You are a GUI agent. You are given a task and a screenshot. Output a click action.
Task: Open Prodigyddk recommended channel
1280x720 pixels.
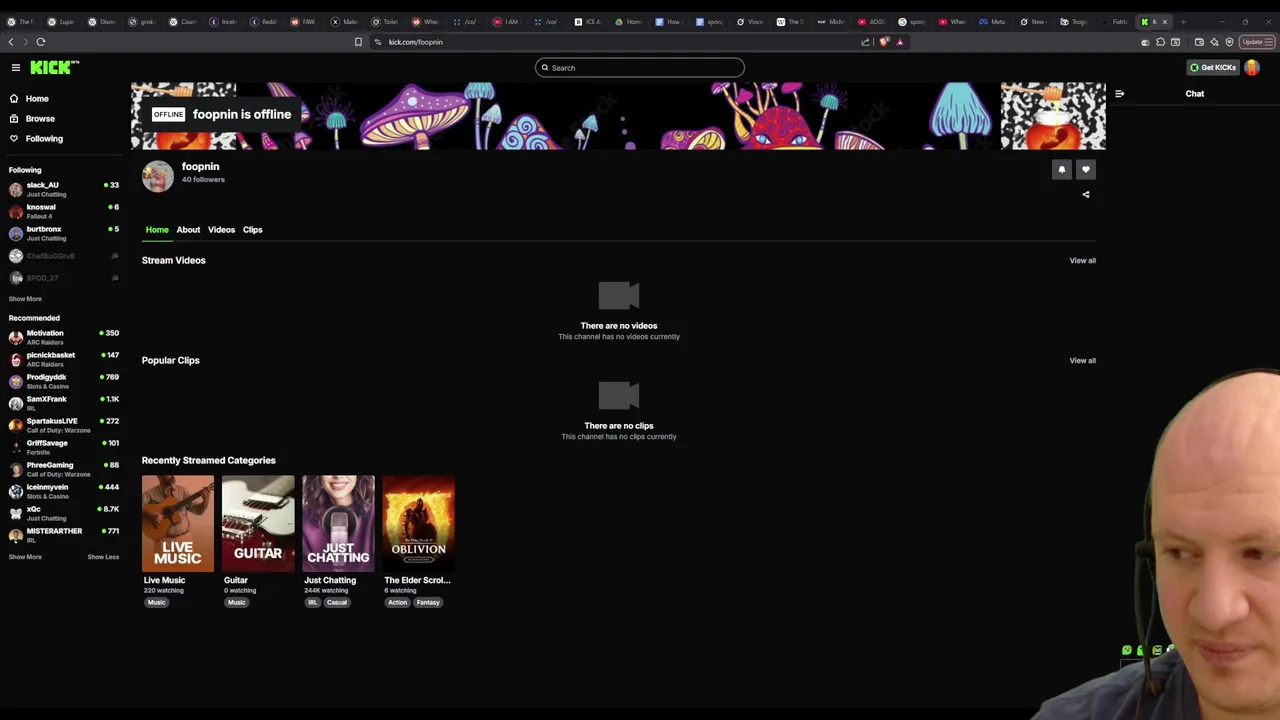[63, 381]
